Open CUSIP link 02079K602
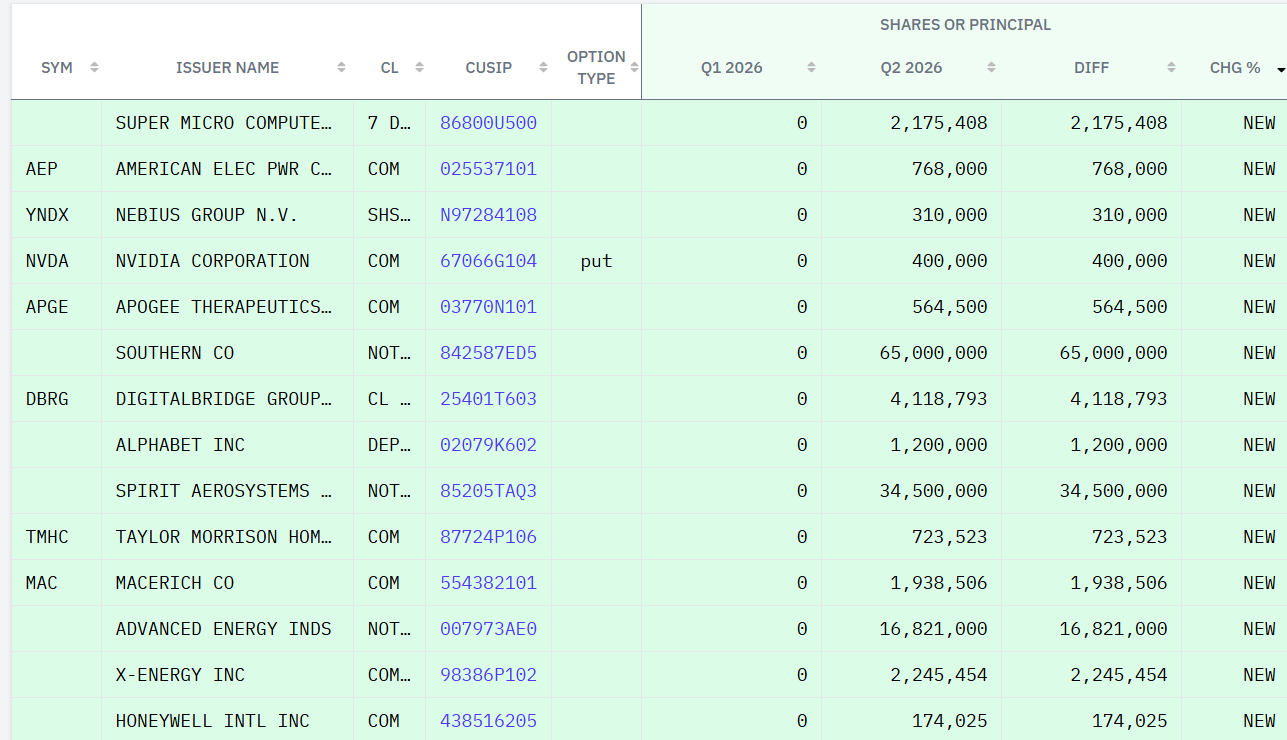This screenshot has height=740, width=1287. (x=488, y=445)
